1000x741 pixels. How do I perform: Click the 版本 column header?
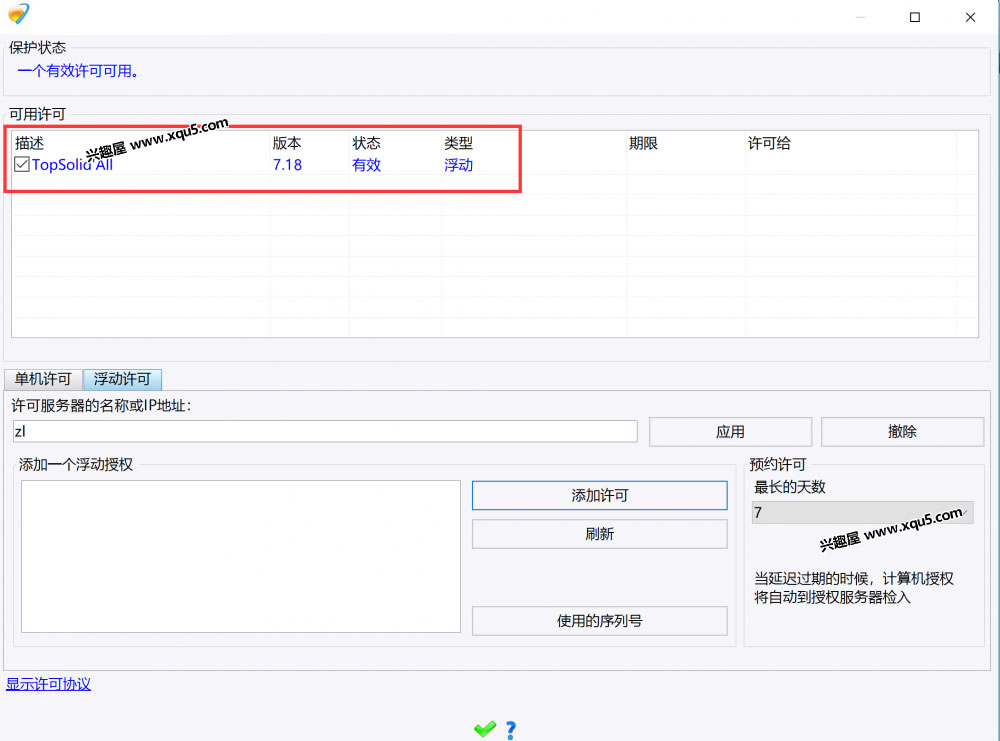pos(287,143)
